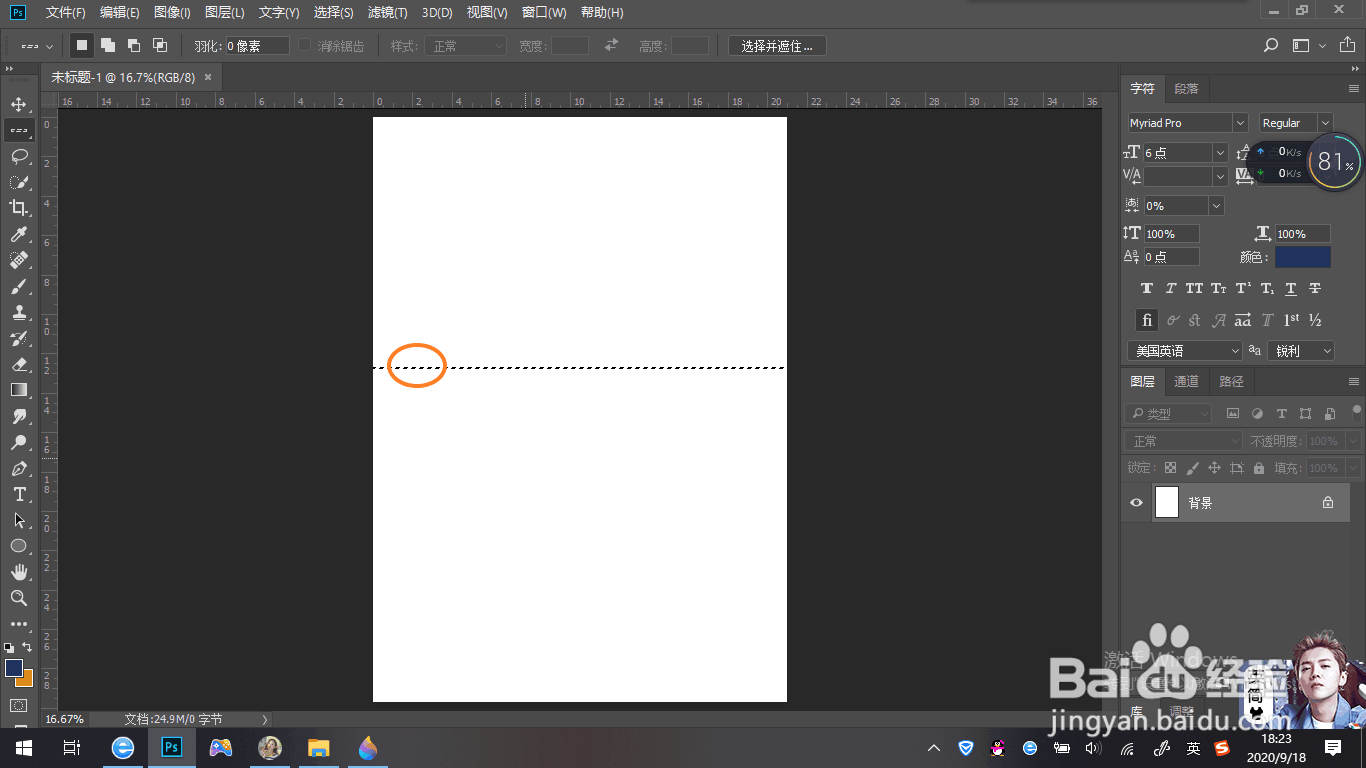The image size is (1366, 768).
Task: Select the Crop tool
Action: click(x=18, y=208)
